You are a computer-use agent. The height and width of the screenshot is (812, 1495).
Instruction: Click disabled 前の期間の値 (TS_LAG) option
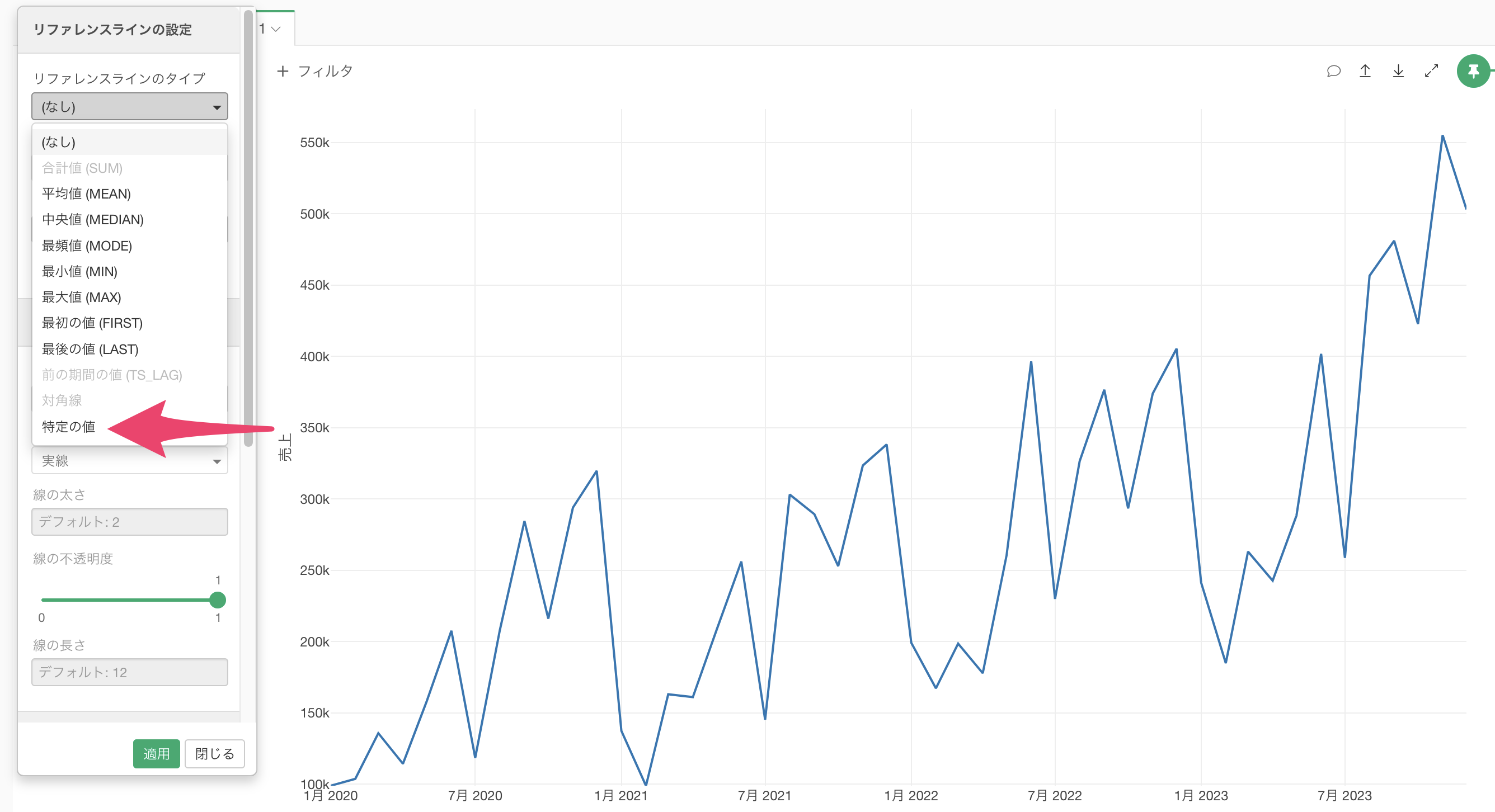[x=129, y=375]
